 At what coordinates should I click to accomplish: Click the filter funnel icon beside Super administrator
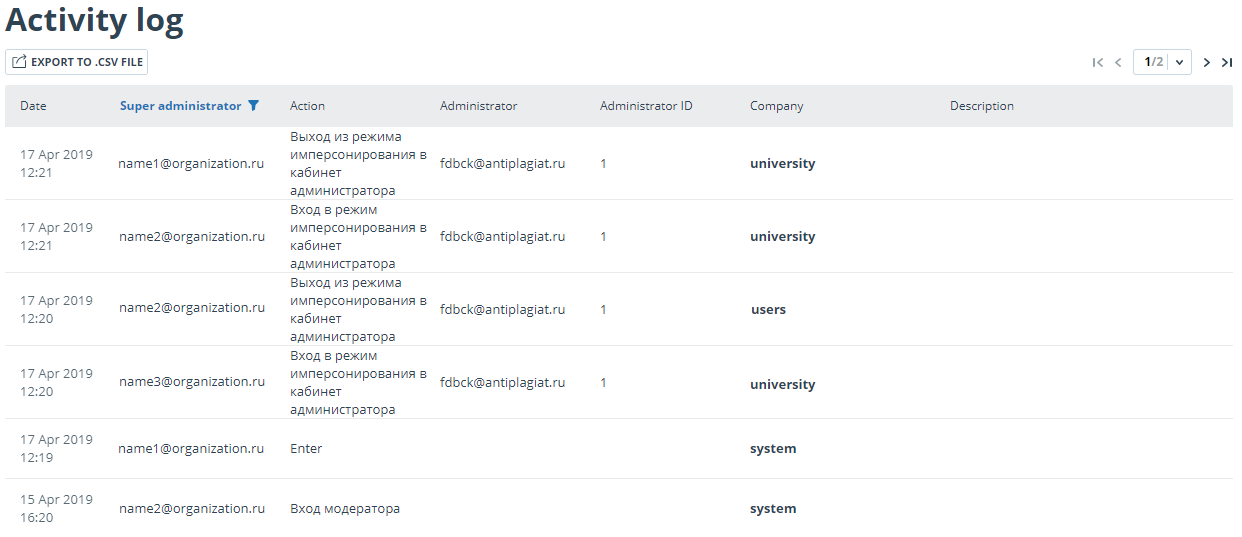coord(253,106)
